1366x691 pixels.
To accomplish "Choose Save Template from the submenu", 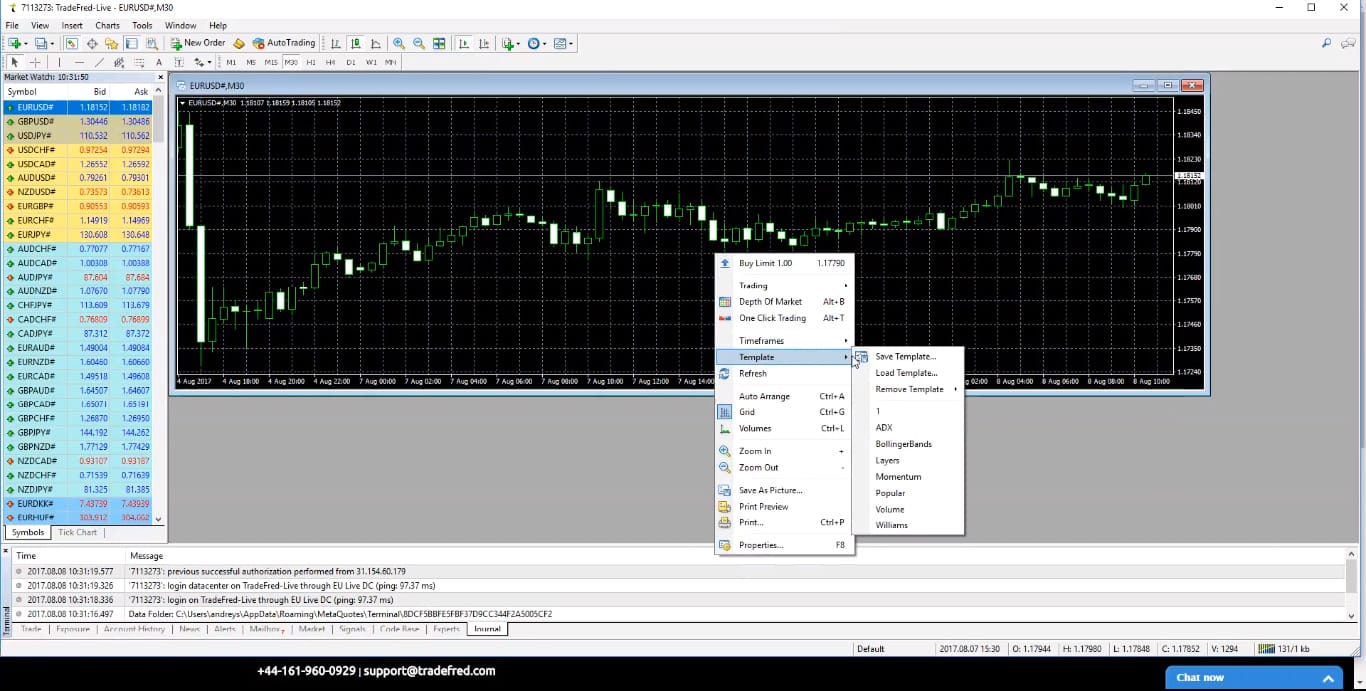I will pyautogui.click(x=909, y=356).
